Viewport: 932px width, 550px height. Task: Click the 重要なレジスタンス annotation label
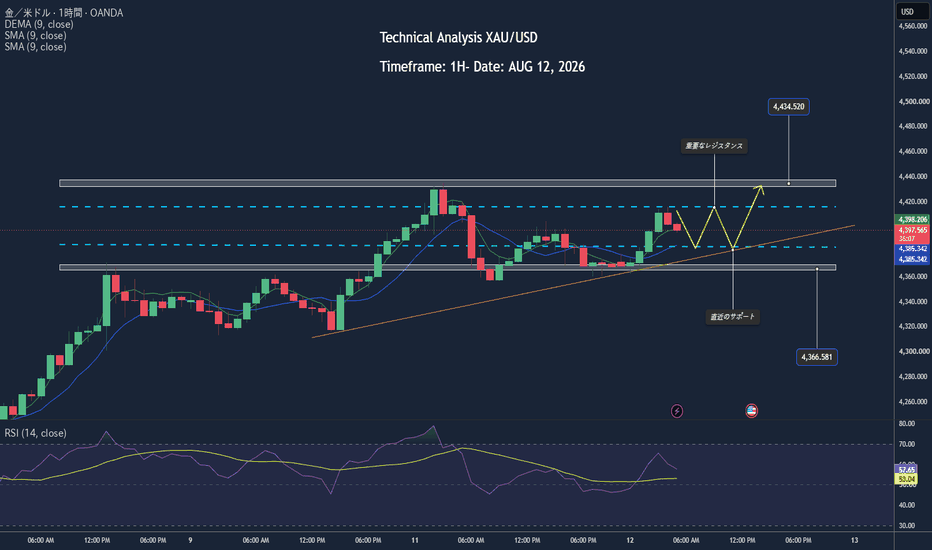[x=714, y=146]
